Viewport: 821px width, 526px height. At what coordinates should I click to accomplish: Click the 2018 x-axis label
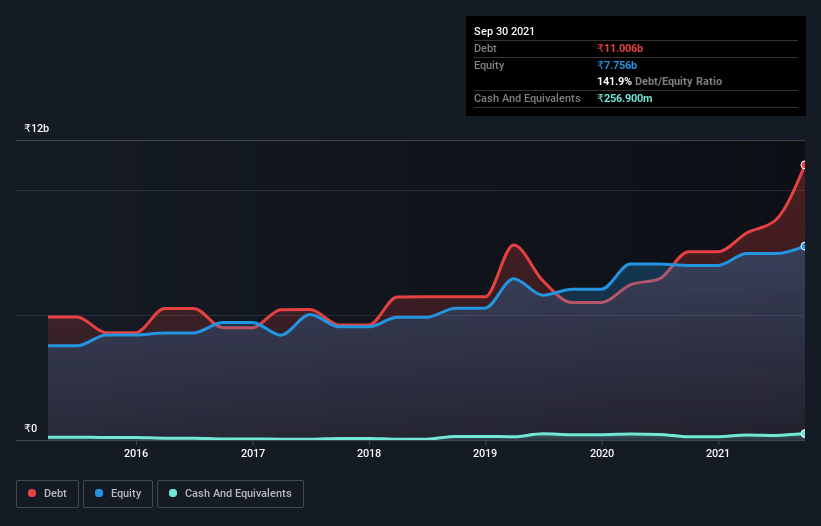pyautogui.click(x=369, y=453)
